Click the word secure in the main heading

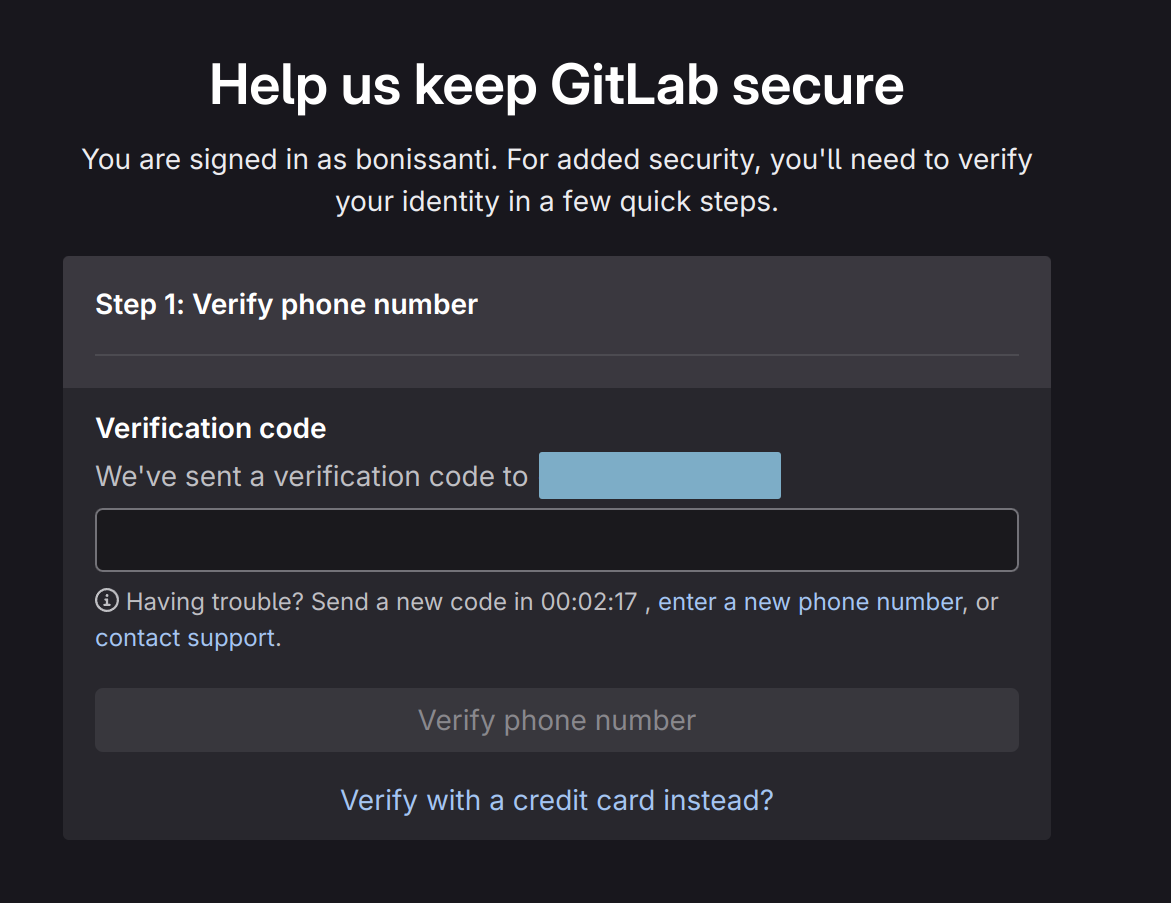[817, 85]
